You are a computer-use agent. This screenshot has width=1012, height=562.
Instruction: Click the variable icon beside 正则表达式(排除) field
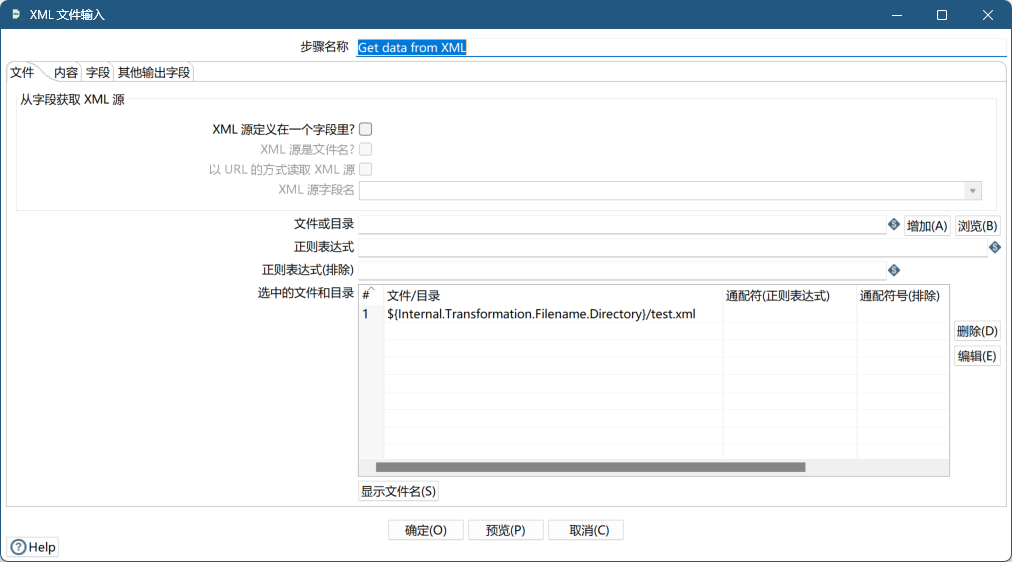pos(894,270)
